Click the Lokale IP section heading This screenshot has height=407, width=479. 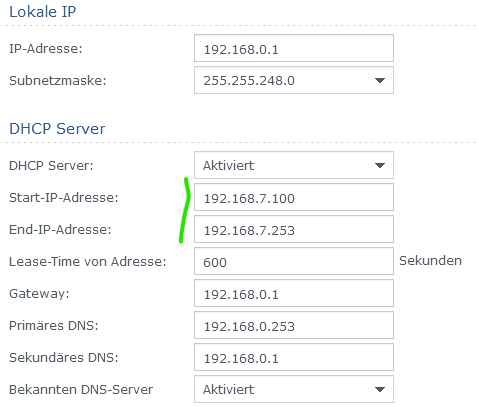(x=43, y=12)
